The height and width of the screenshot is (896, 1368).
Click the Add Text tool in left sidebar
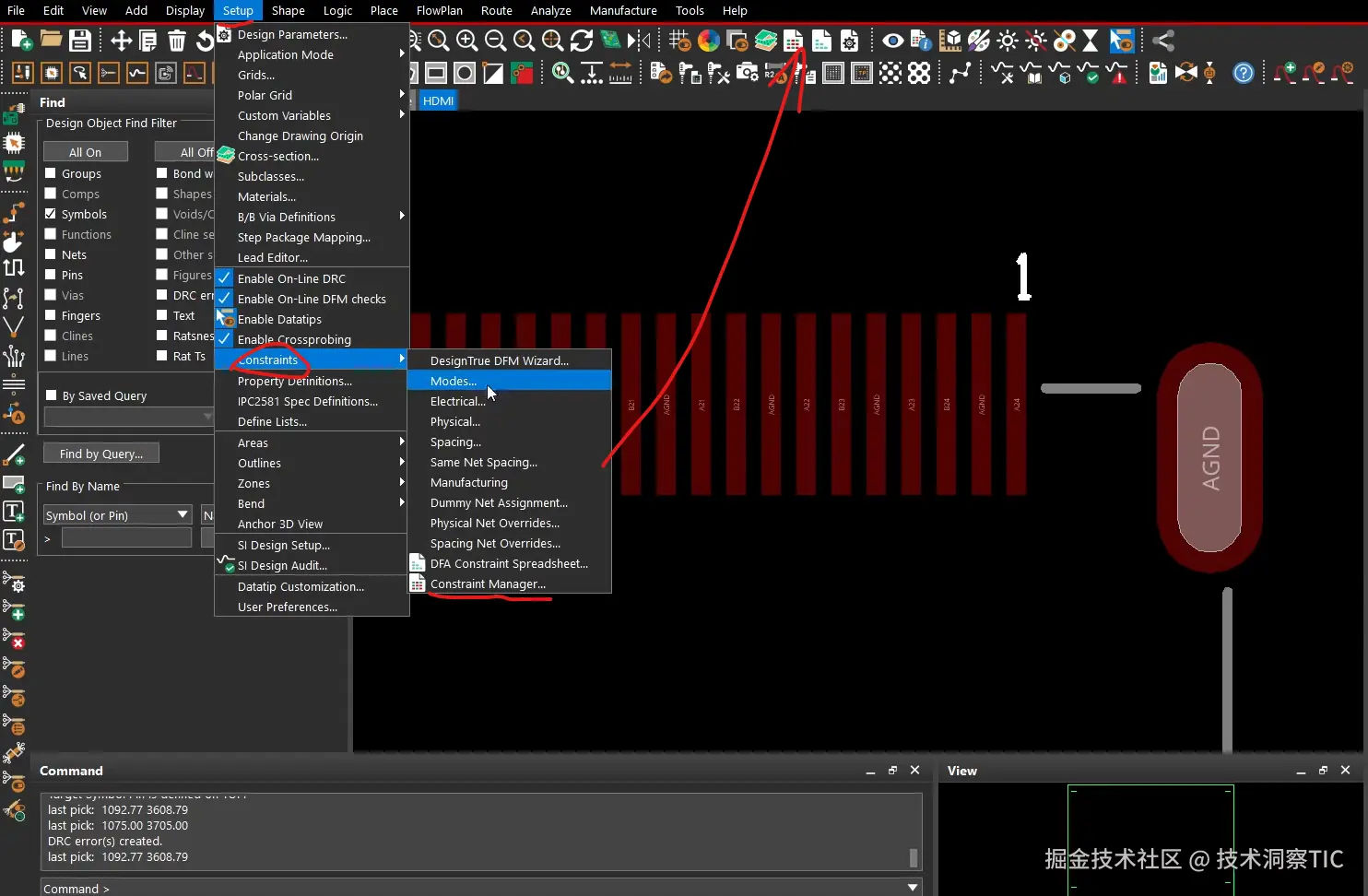click(14, 512)
